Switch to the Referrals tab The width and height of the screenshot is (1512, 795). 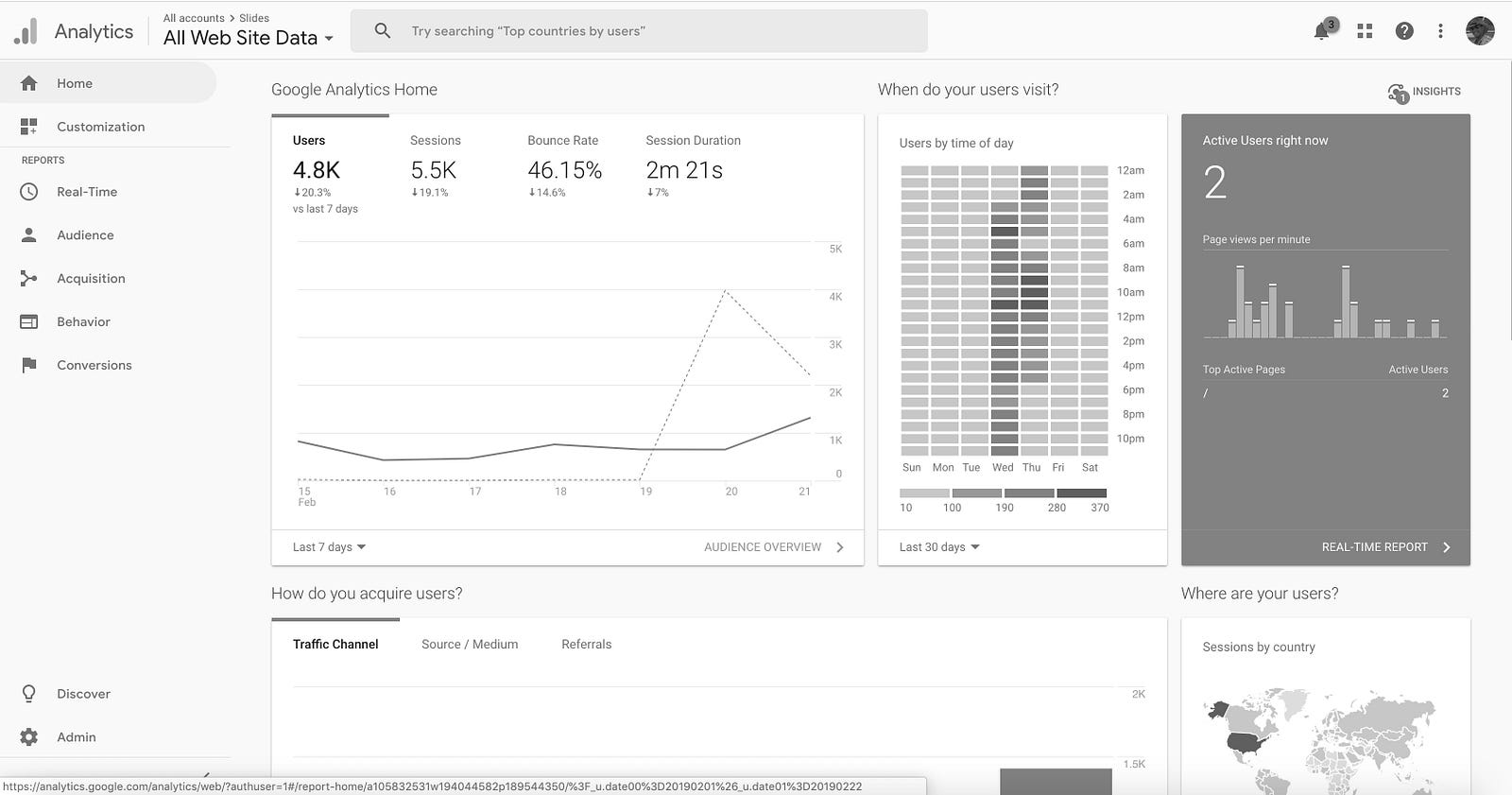pyautogui.click(x=587, y=645)
